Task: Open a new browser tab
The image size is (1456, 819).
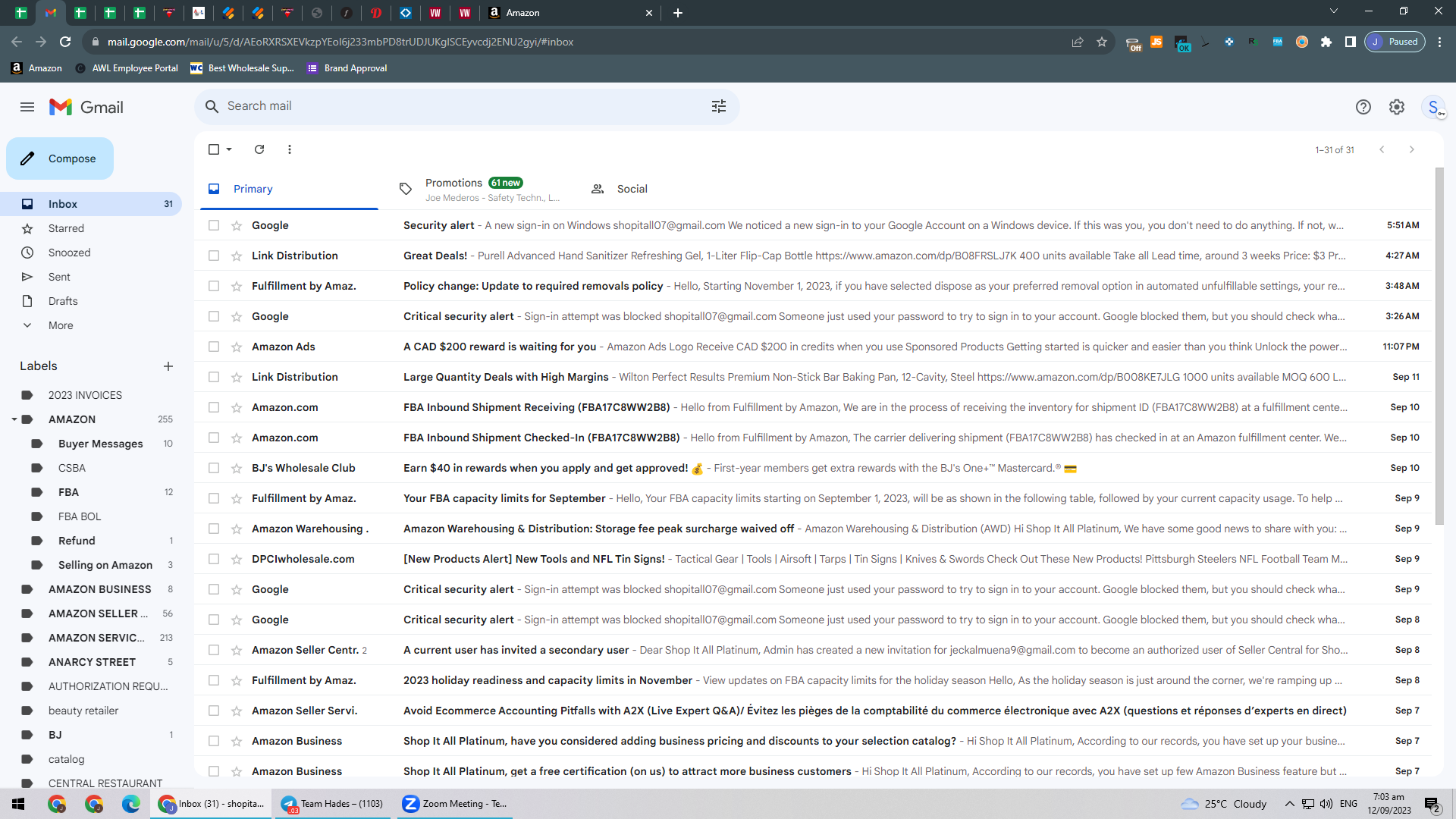Action: click(x=678, y=13)
